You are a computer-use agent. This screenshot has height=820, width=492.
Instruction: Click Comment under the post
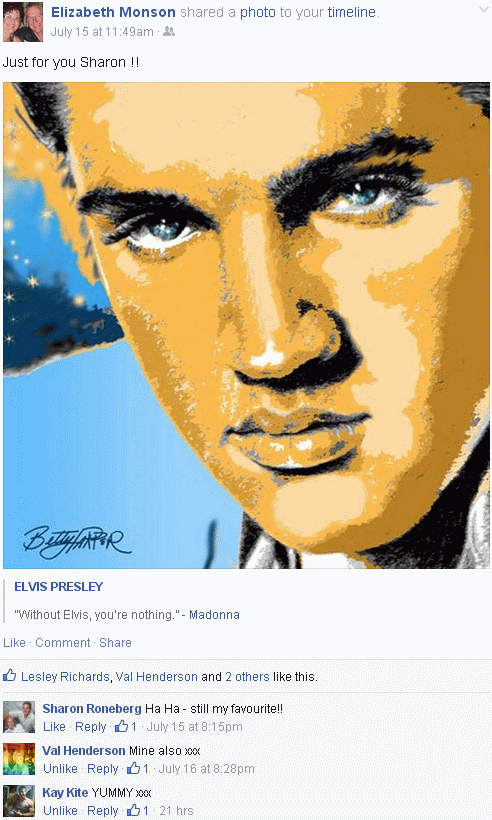coord(63,643)
